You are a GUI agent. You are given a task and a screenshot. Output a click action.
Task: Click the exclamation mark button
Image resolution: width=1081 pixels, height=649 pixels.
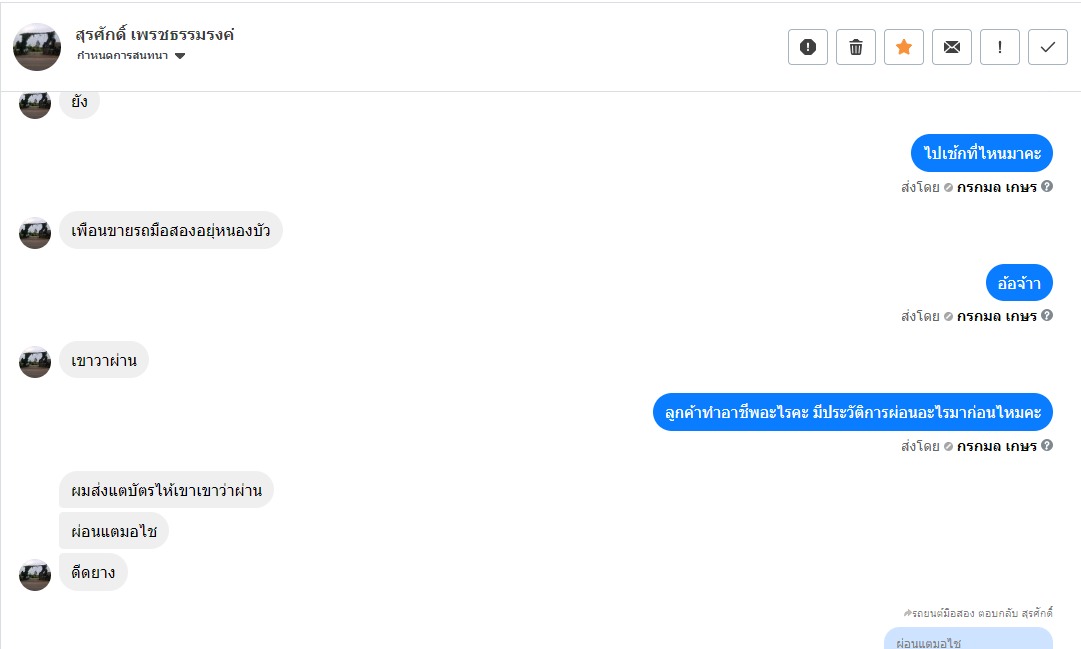tap(1000, 47)
